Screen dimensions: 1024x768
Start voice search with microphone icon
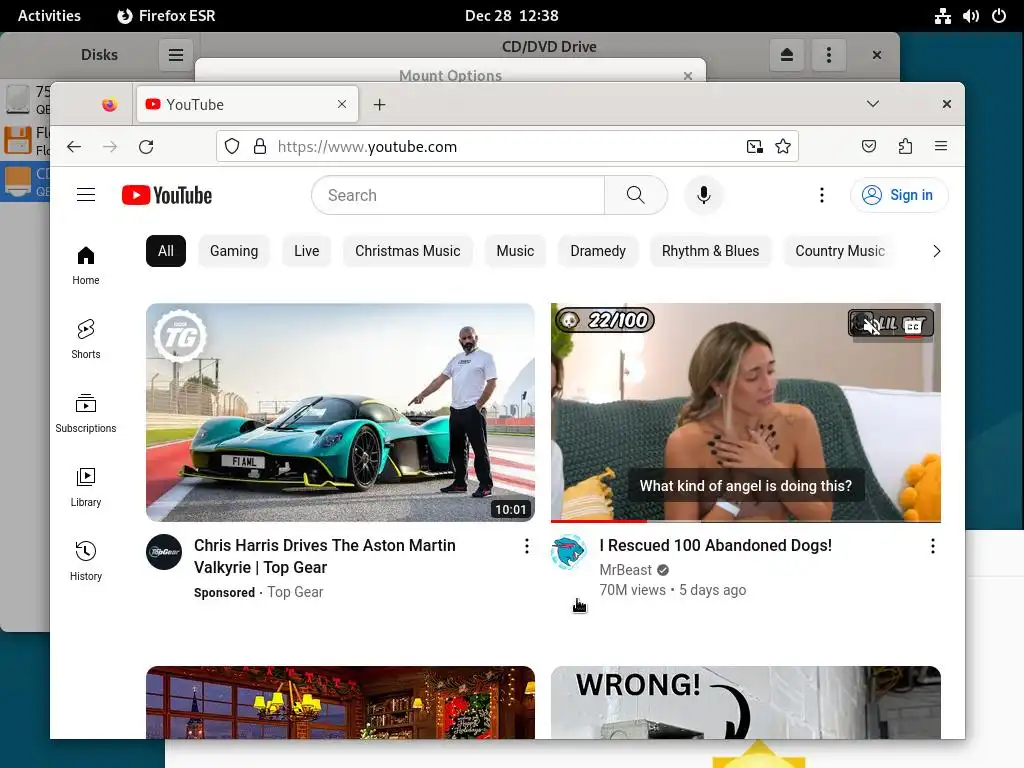coord(703,195)
